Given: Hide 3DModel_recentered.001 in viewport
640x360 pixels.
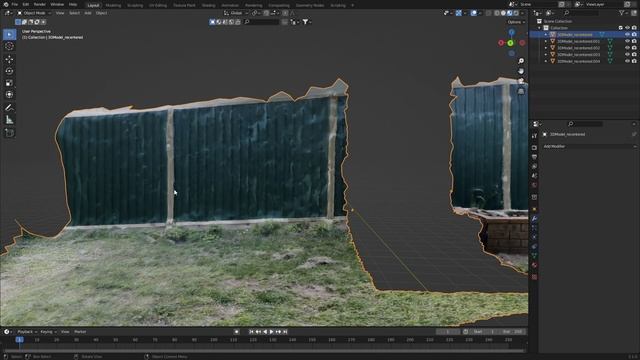Looking at the screenshot, I should 627,41.
